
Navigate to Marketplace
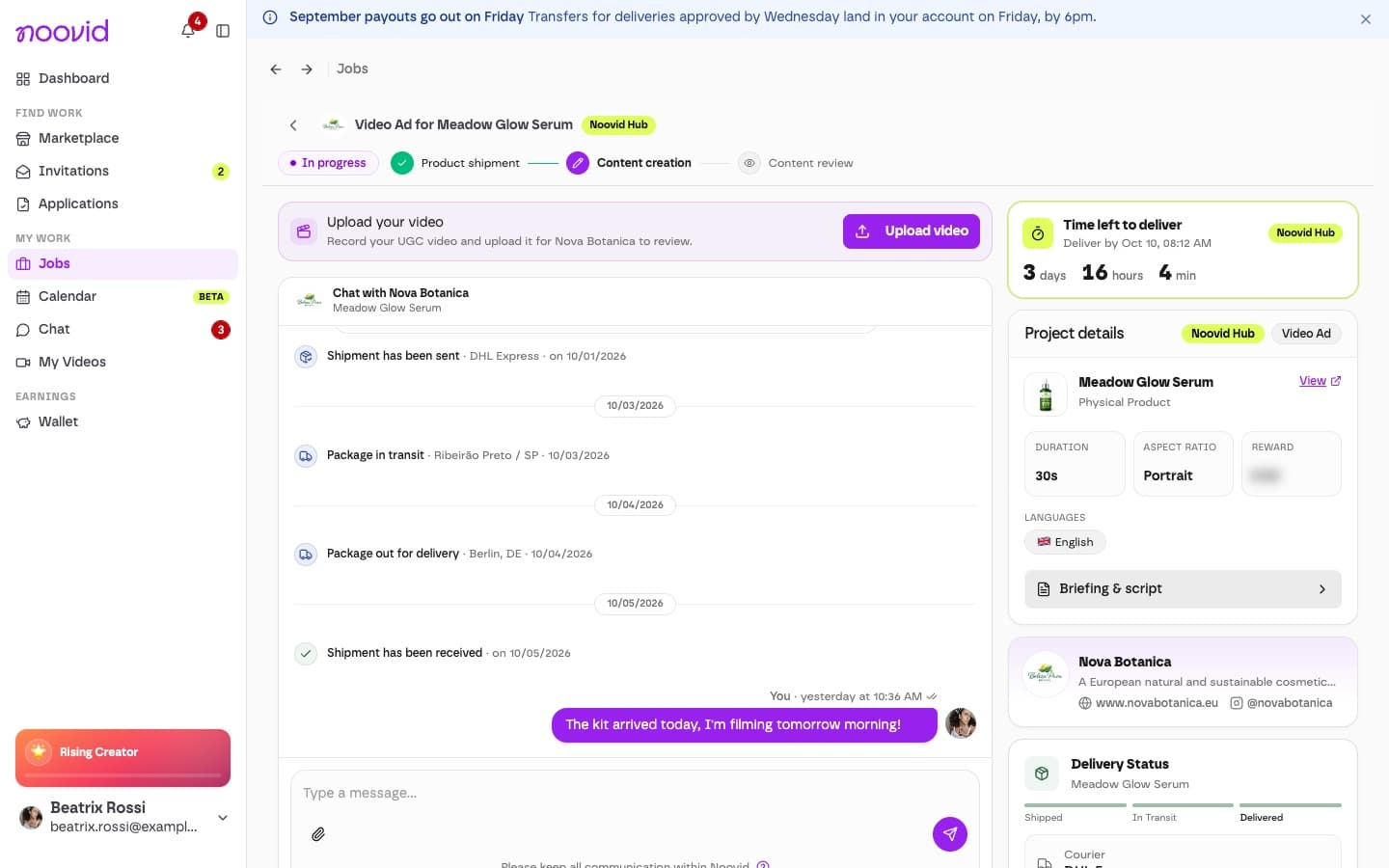[x=123, y=139]
